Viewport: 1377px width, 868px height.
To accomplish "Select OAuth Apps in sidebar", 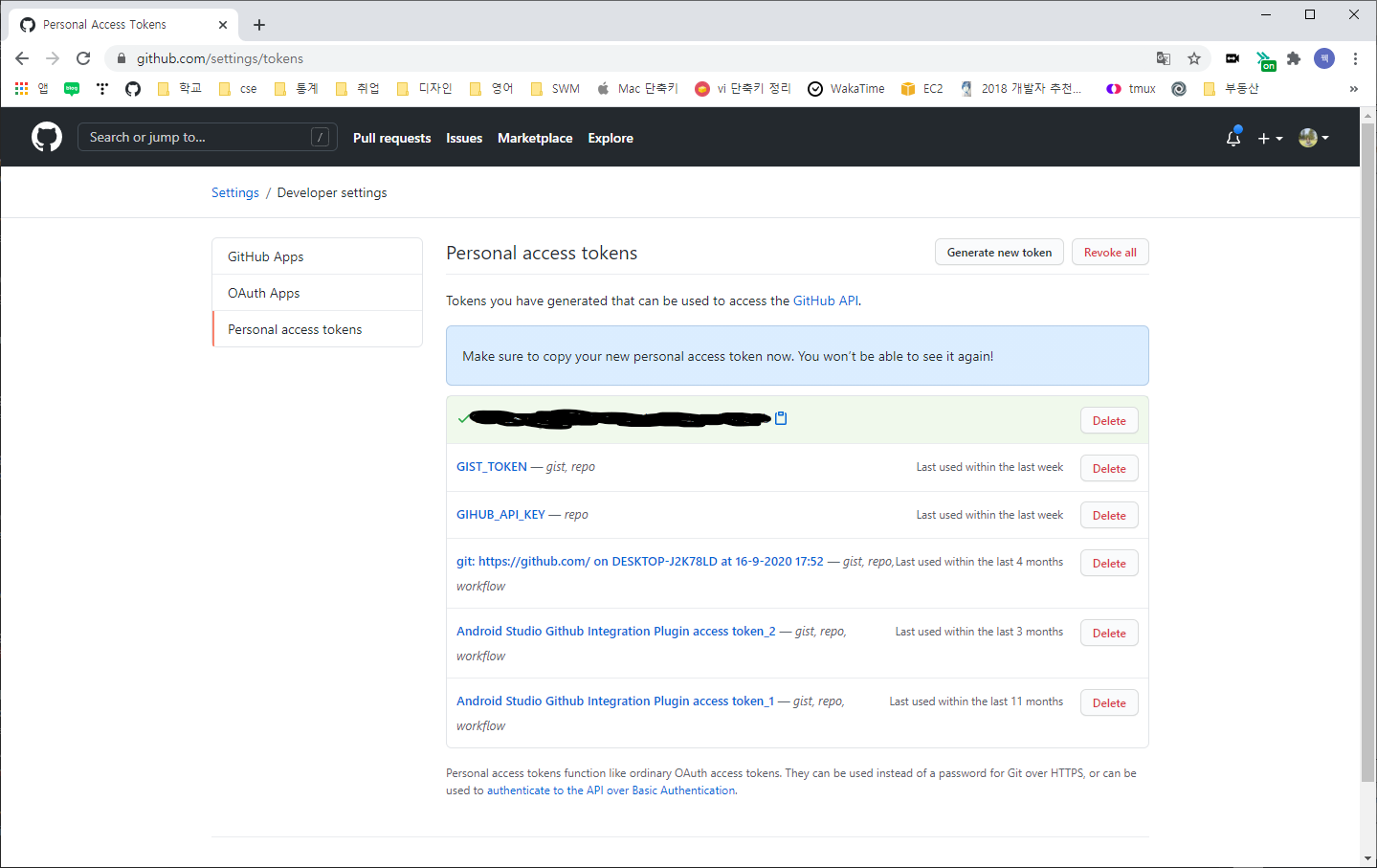I will (317, 293).
